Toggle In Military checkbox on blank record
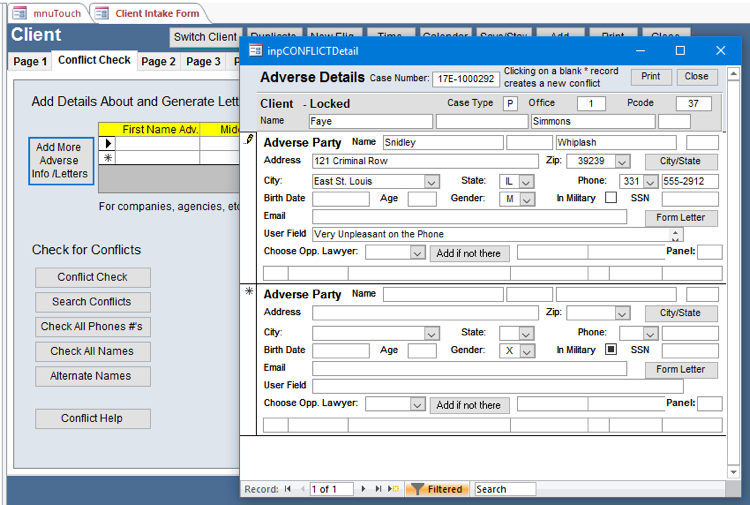Image resolution: width=750 pixels, height=505 pixels. [x=611, y=350]
